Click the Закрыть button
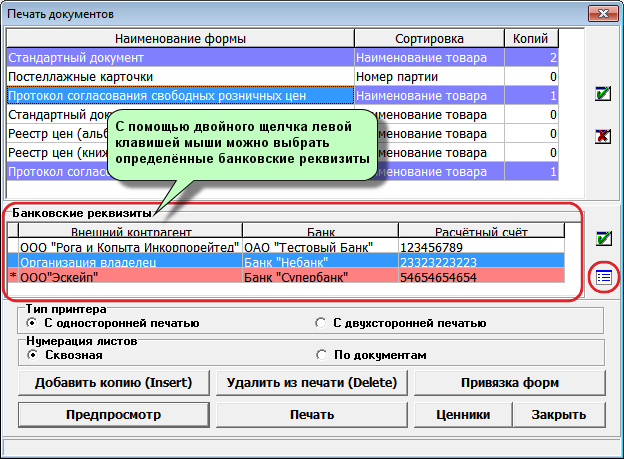The height and width of the screenshot is (459, 624). pos(559,415)
